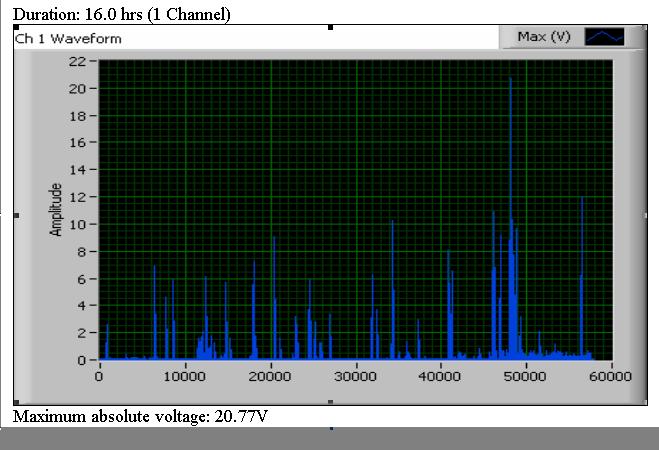Click the Duration: 16.0 hrs caption
The width and height of the screenshot is (659, 450).
pos(122,15)
